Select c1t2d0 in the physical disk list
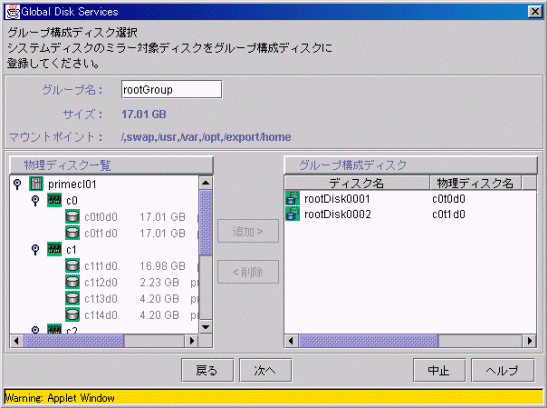The image size is (547, 408). coord(101,282)
